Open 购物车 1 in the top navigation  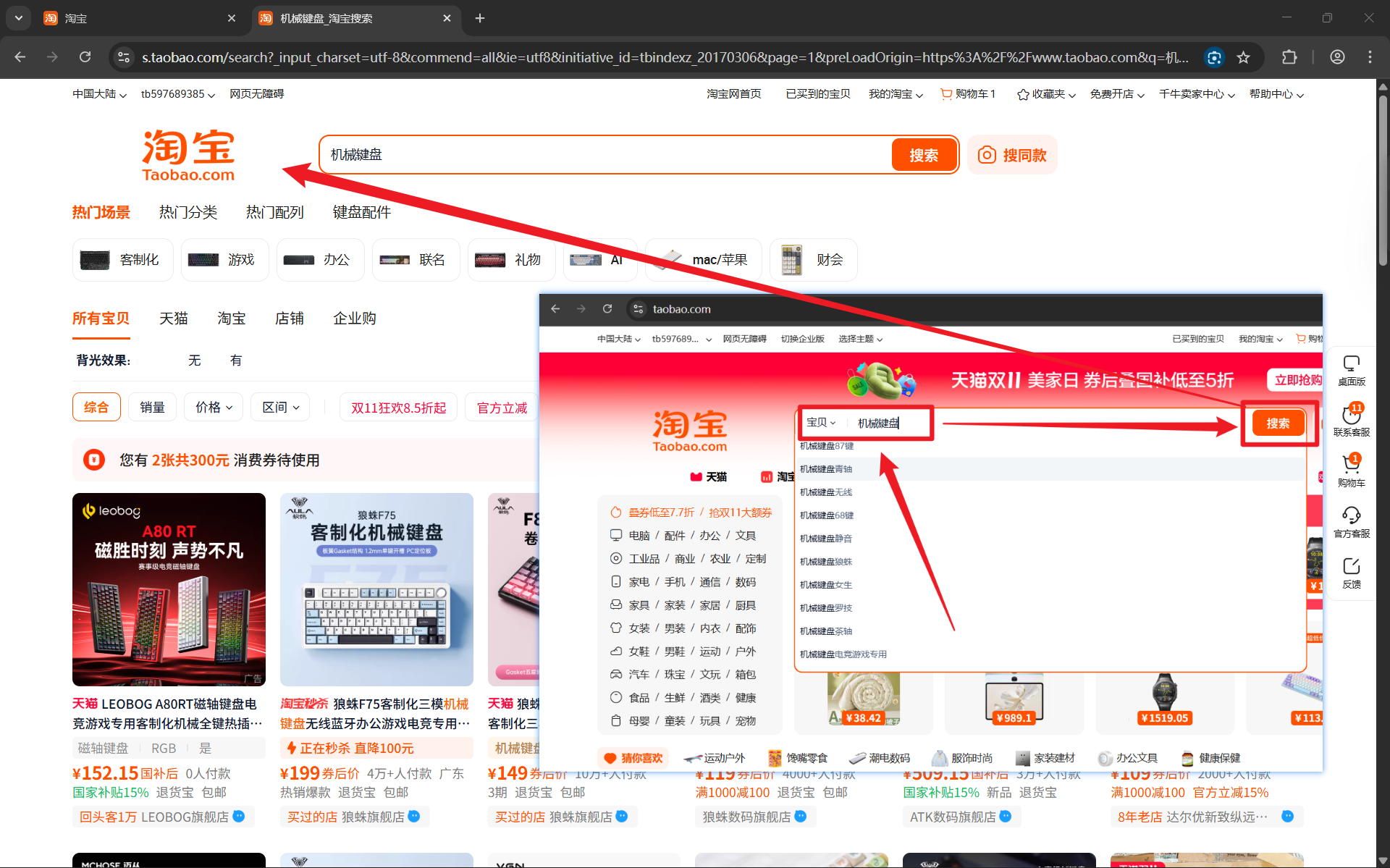[x=968, y=94]
